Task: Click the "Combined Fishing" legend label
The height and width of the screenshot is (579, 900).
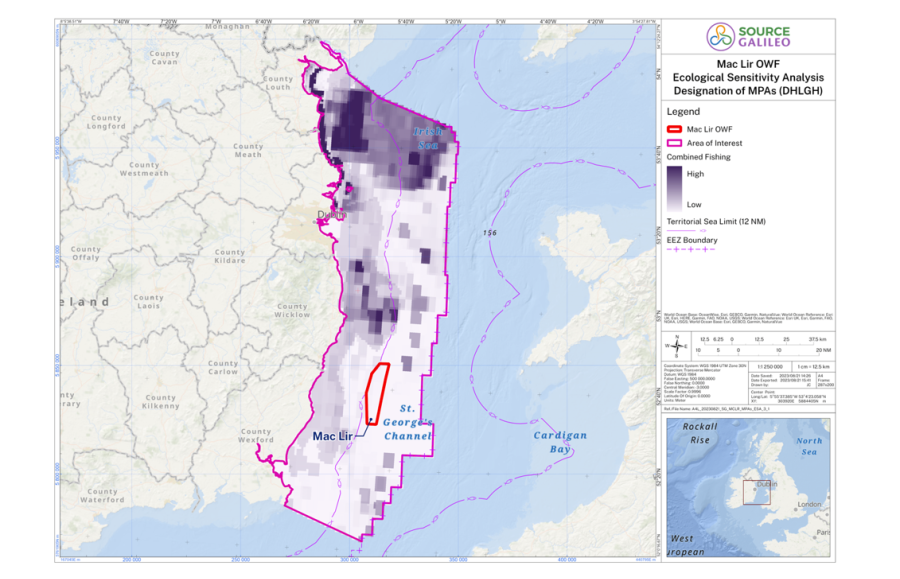Action: [699, 157]
